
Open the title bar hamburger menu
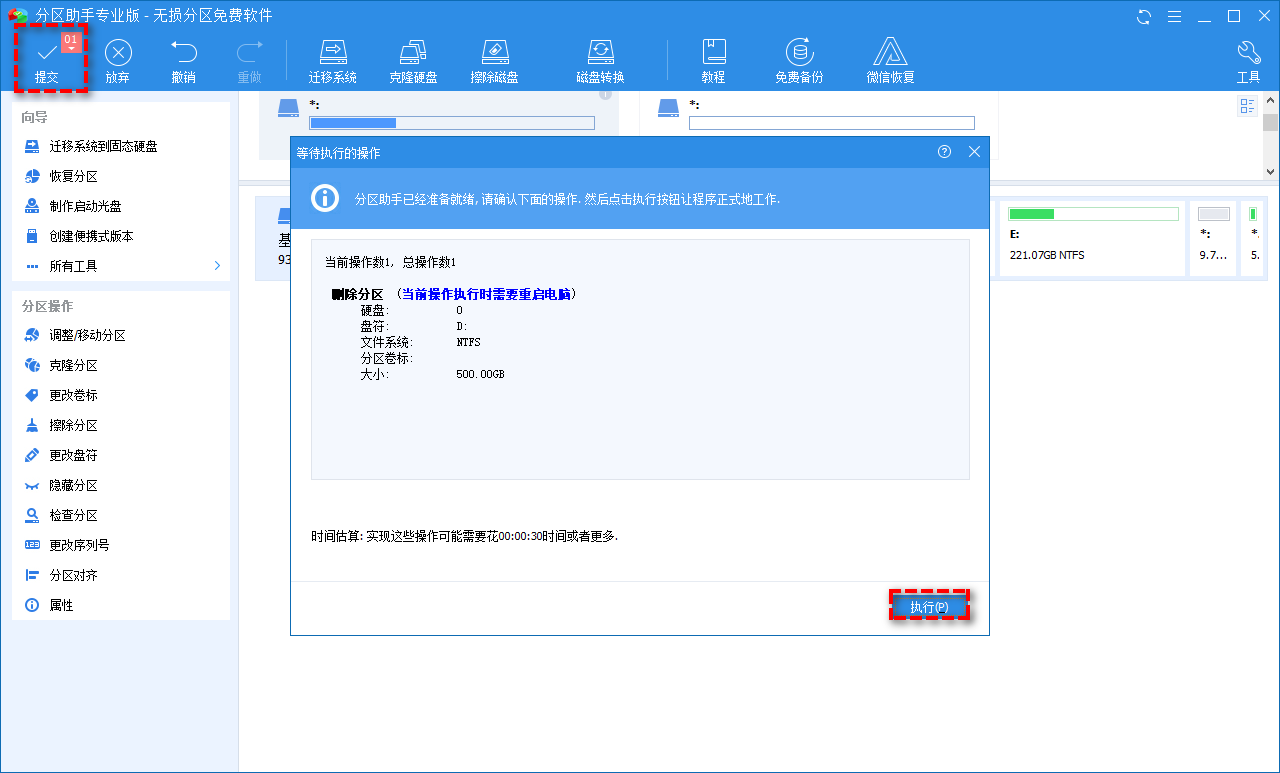pyautogui.click(x=1175, y=16)
